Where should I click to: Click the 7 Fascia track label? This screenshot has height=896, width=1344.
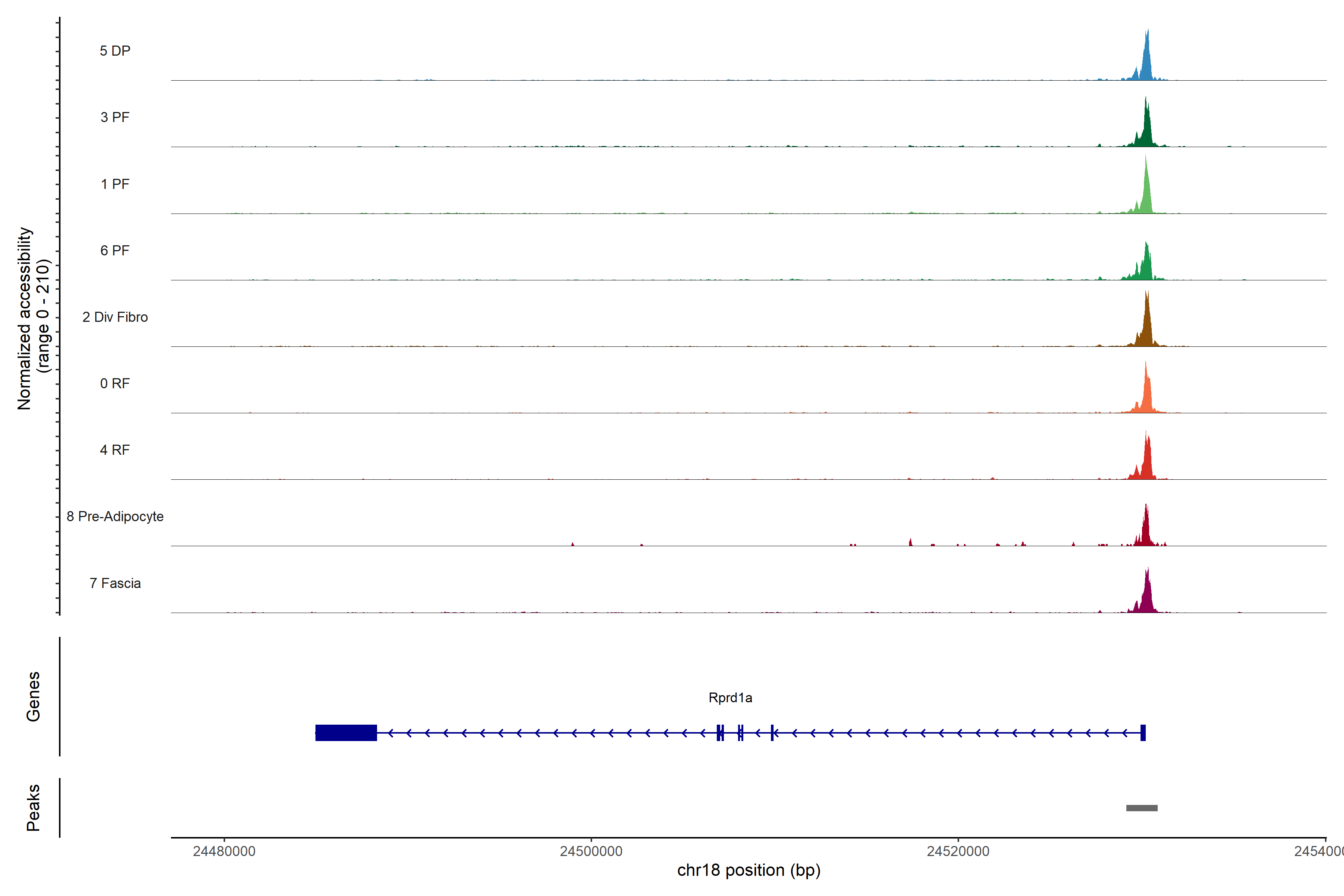[x=115, y=584]
